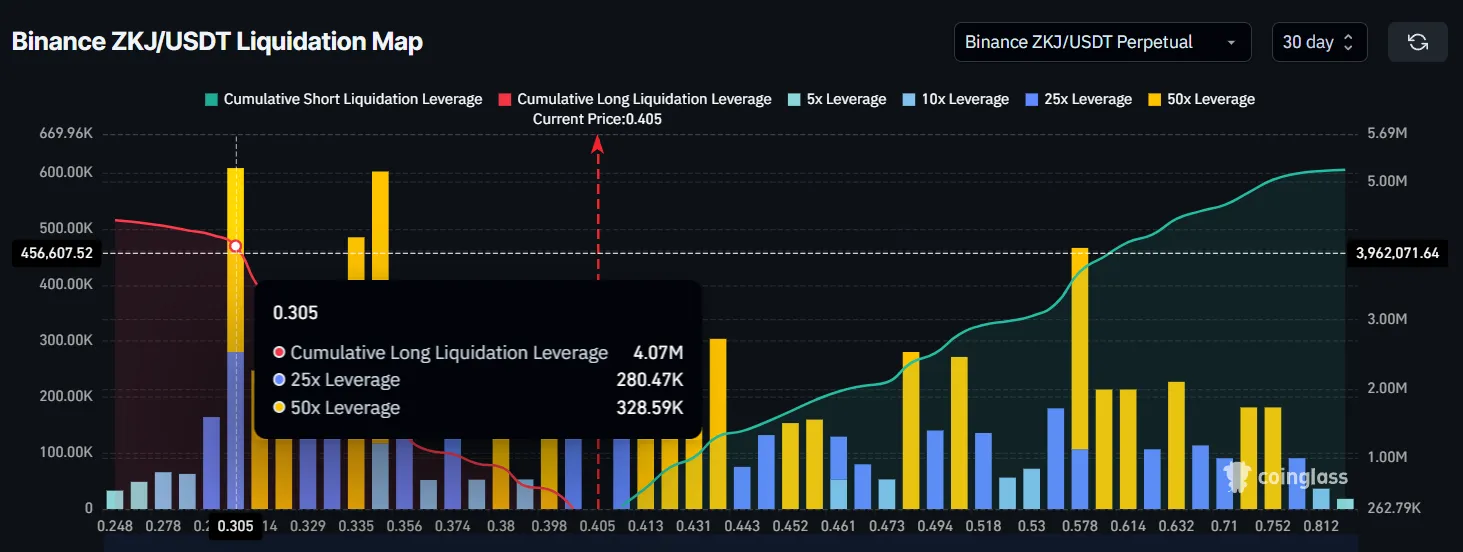Click the red current price arrow marker
1463x552 pixels.
tap(598, 143)
